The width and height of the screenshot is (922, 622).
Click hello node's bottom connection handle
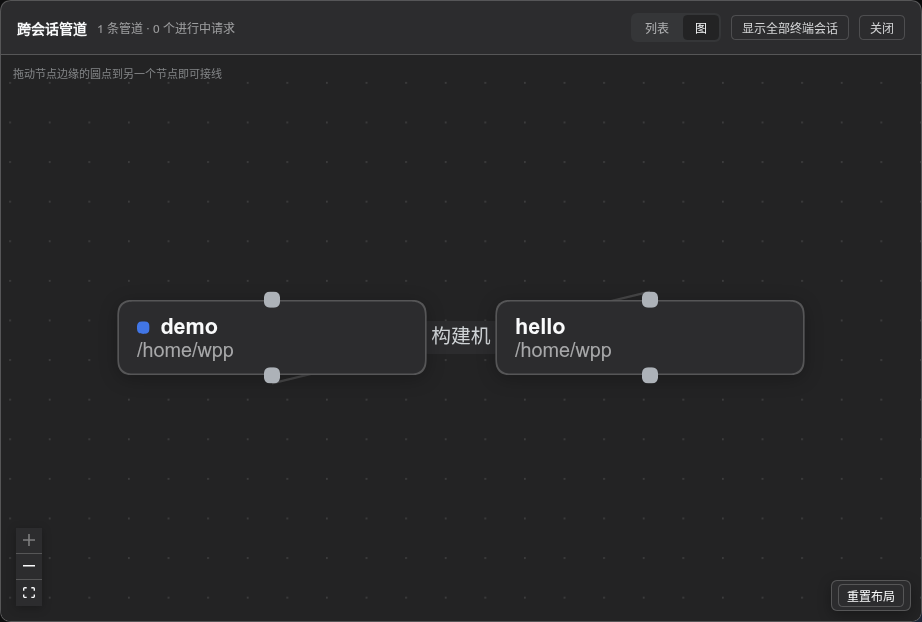[x=650, y=375]
